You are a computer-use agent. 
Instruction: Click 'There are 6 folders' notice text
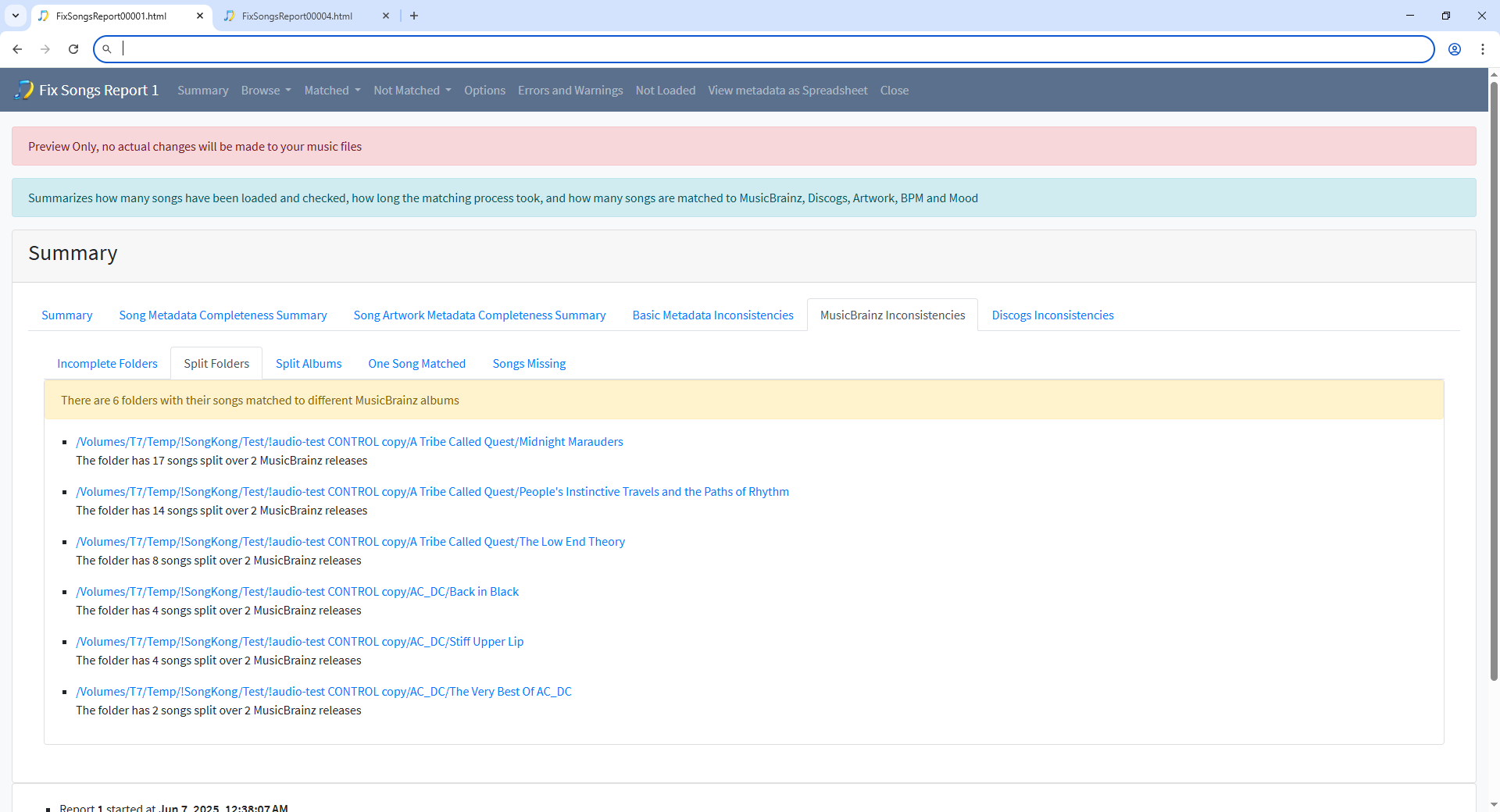(260, 401)
